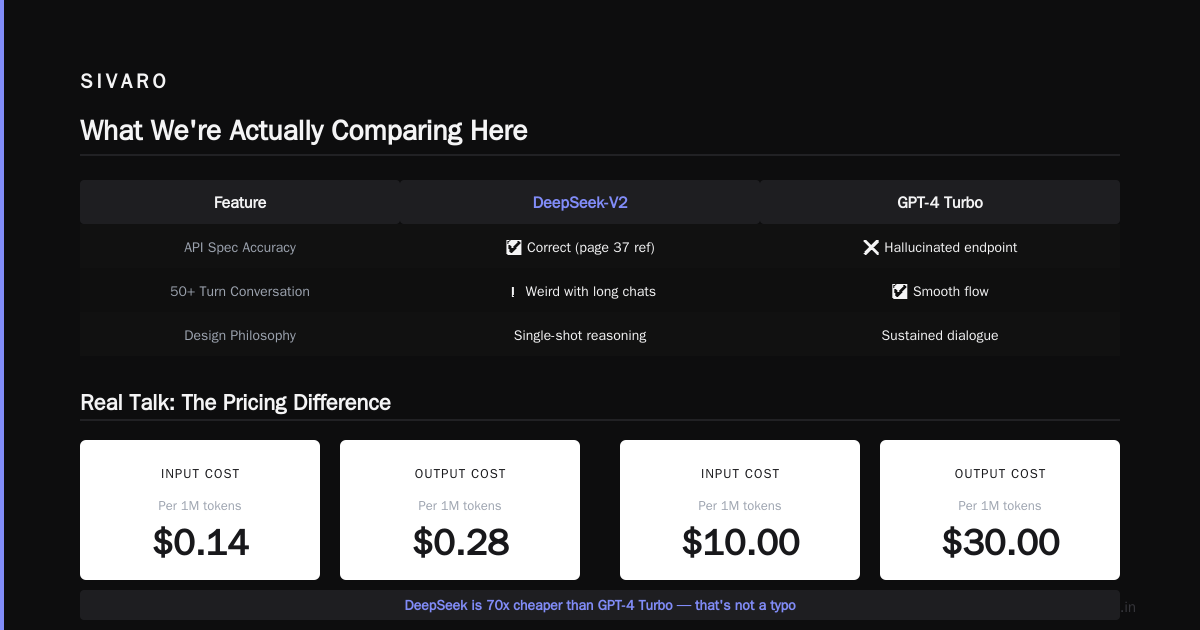Image resolution: width=1200 pixels, height=630 pixels.
Task: Click the GPT-4 Turbo column header
Action: [940, 202]
